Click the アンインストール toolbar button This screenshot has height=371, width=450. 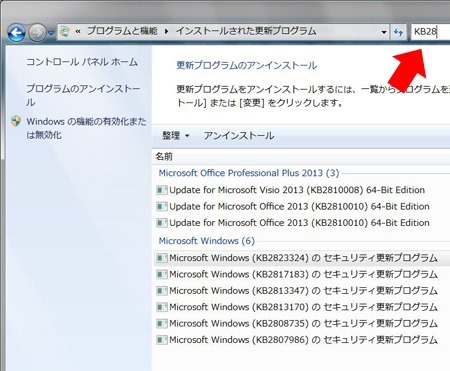click(239, 136)
